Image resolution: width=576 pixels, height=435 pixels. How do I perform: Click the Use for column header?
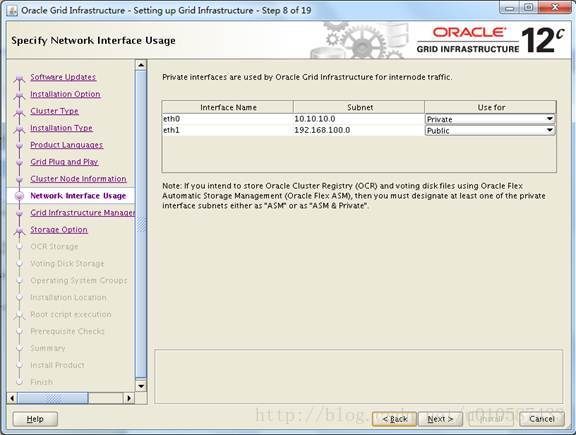[x=491, y=107]
